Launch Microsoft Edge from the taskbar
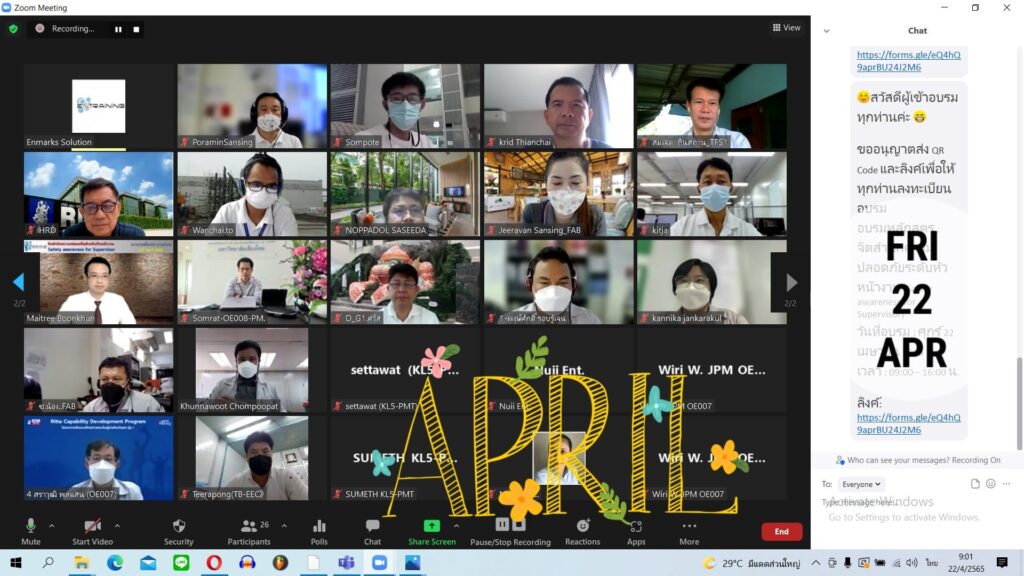This screenshot has height=576, width=1024. (115, 562)
